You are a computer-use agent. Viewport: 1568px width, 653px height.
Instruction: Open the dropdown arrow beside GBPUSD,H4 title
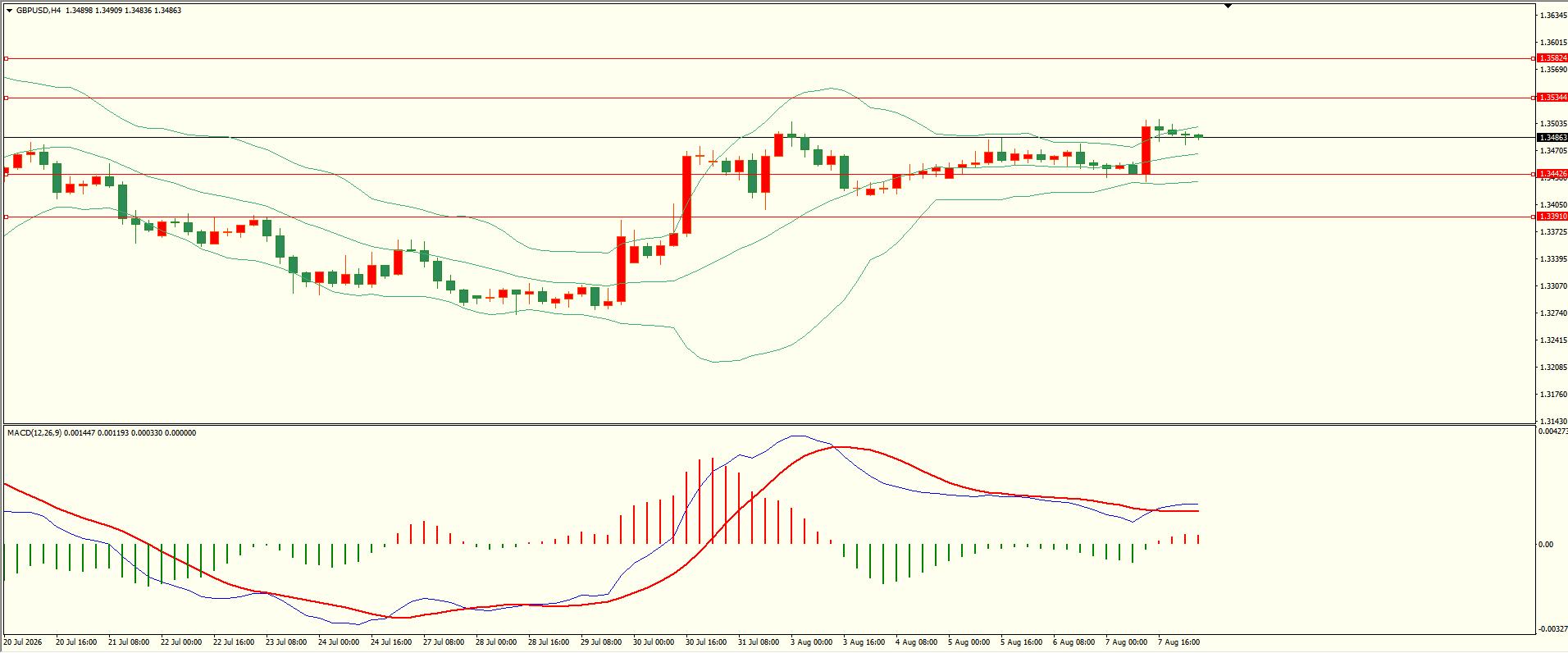coord(9,11)
